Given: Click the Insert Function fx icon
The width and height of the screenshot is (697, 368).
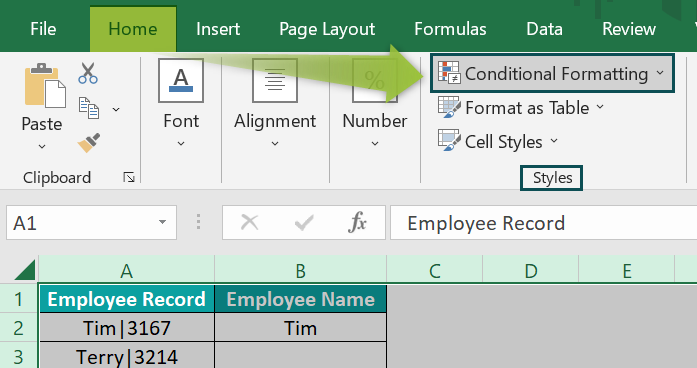Looking at the screenshot, I should pos(357,222).
